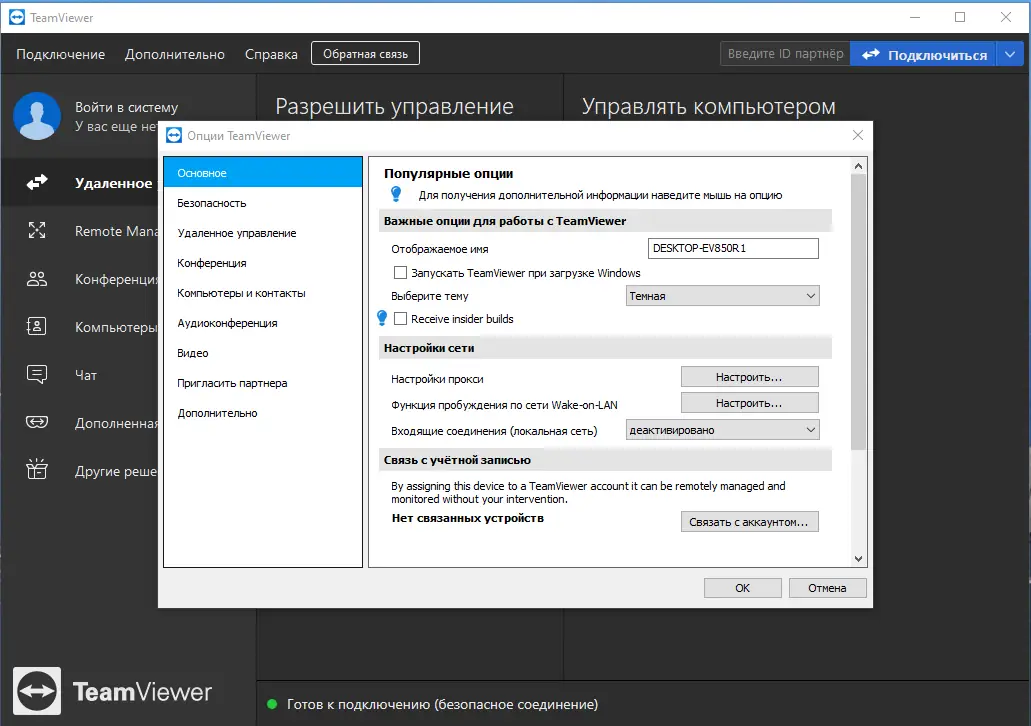Open the Чат speech bubble icon

click(x=37, y=374)
